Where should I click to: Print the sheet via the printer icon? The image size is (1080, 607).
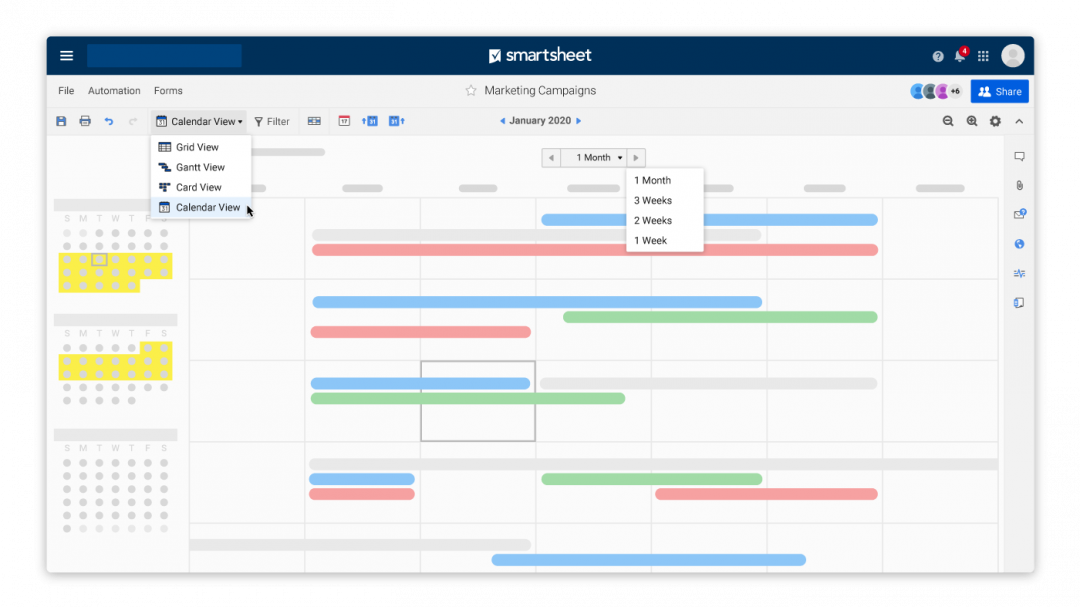point(85,120)
